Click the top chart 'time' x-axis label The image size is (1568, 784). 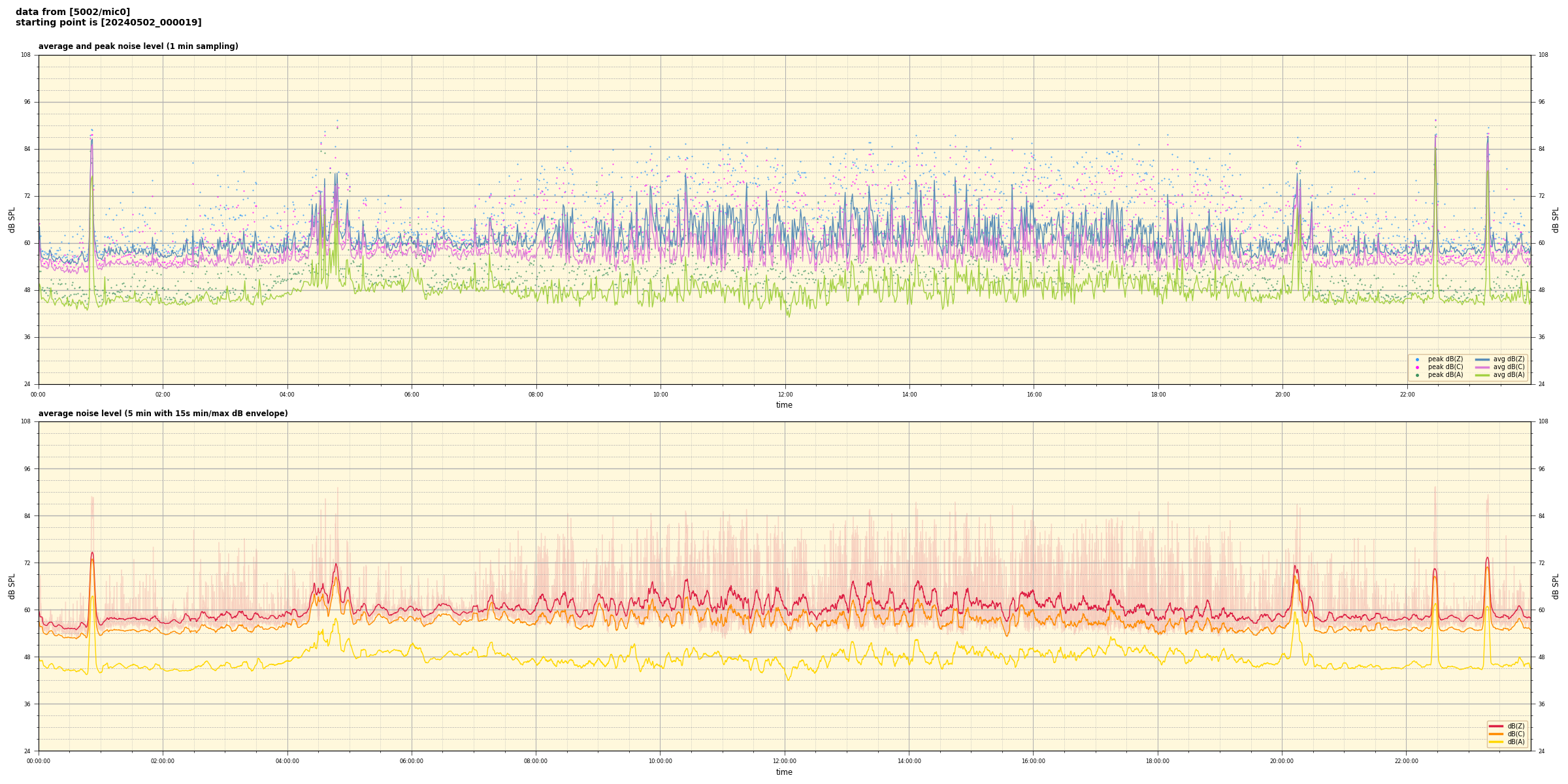pyautogui.click(x=784, y=405)
